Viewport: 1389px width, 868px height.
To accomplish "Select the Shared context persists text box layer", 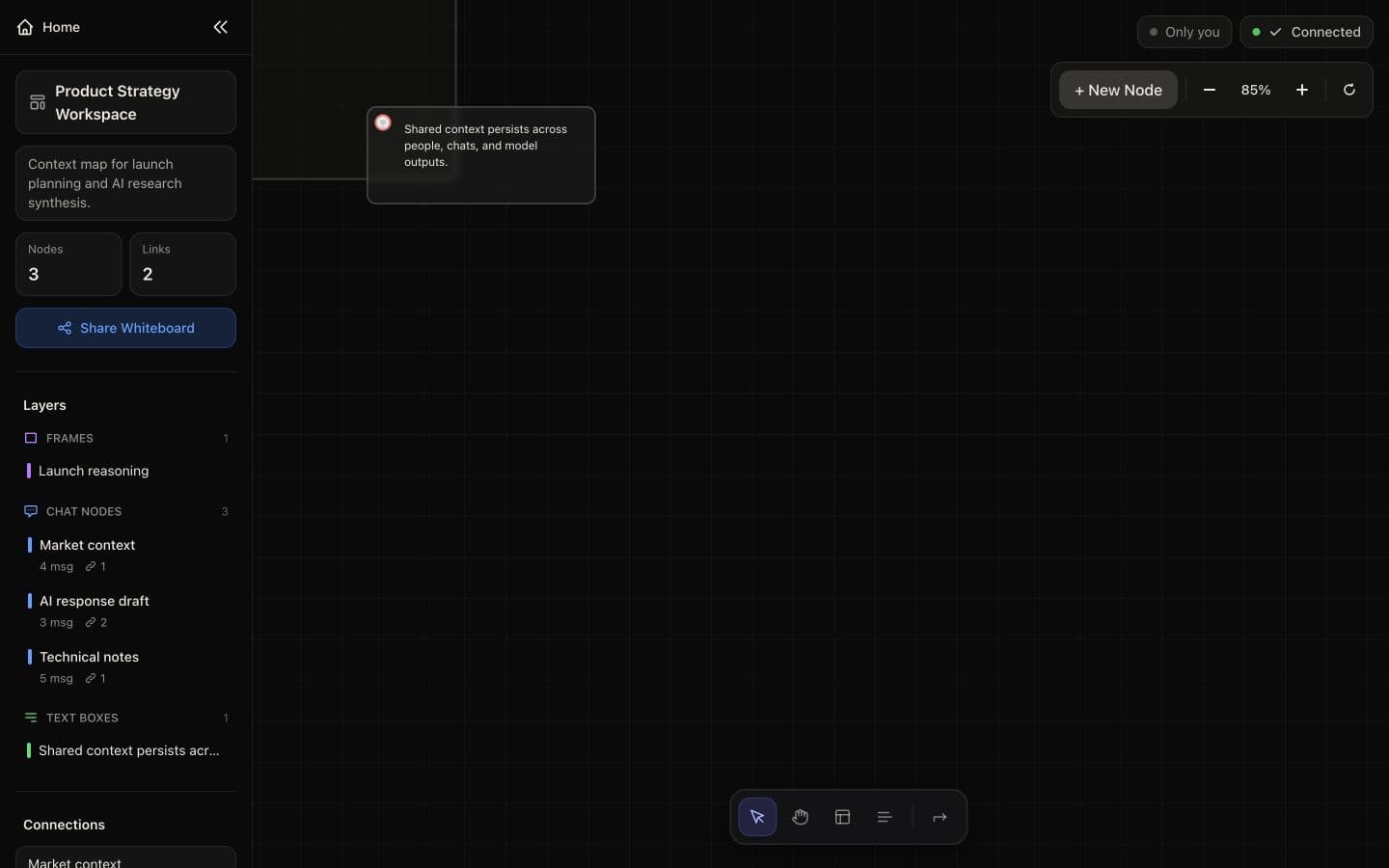I will pos(125,750).
